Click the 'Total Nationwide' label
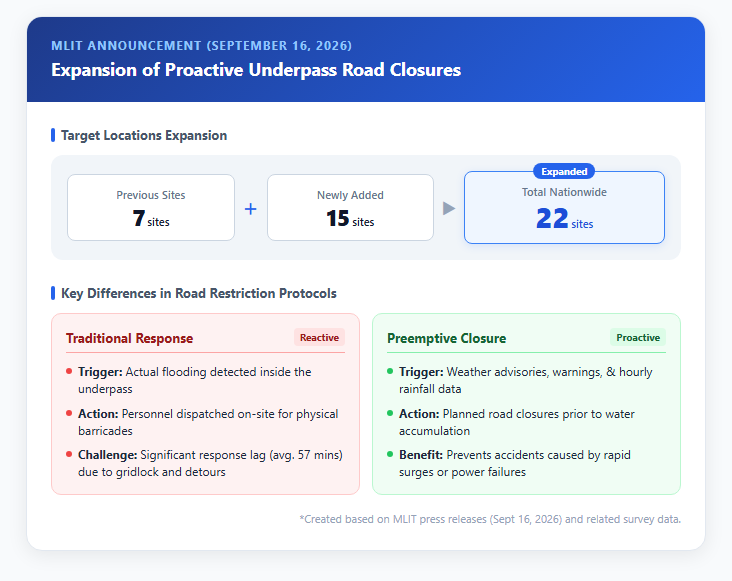732x581 pixels. [564, 192]
